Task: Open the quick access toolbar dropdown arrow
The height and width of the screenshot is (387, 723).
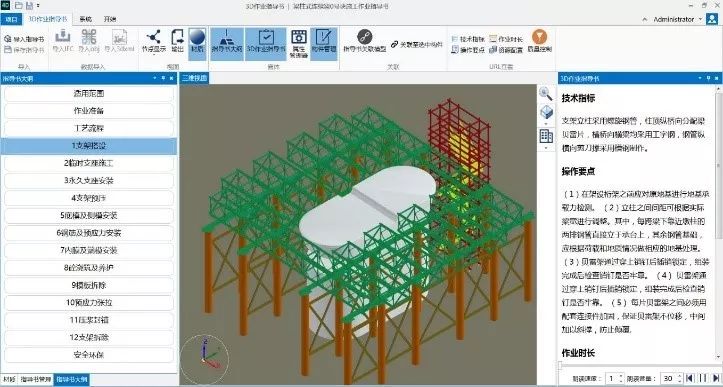Action: coord(38,6)
